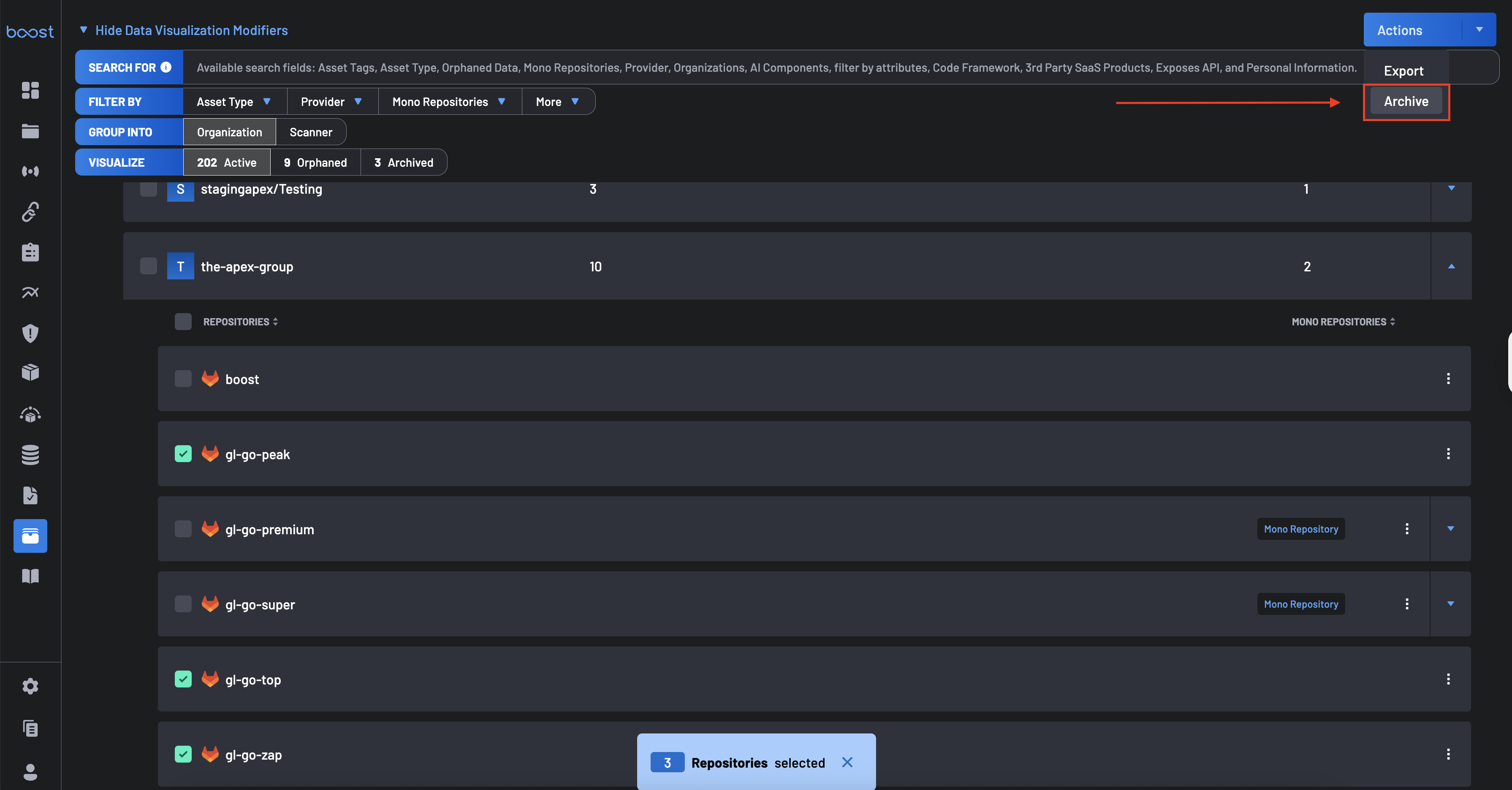Open the dashboard grid icon in sidebar
The image size is (1512, 790).
[x=30, y=90]
